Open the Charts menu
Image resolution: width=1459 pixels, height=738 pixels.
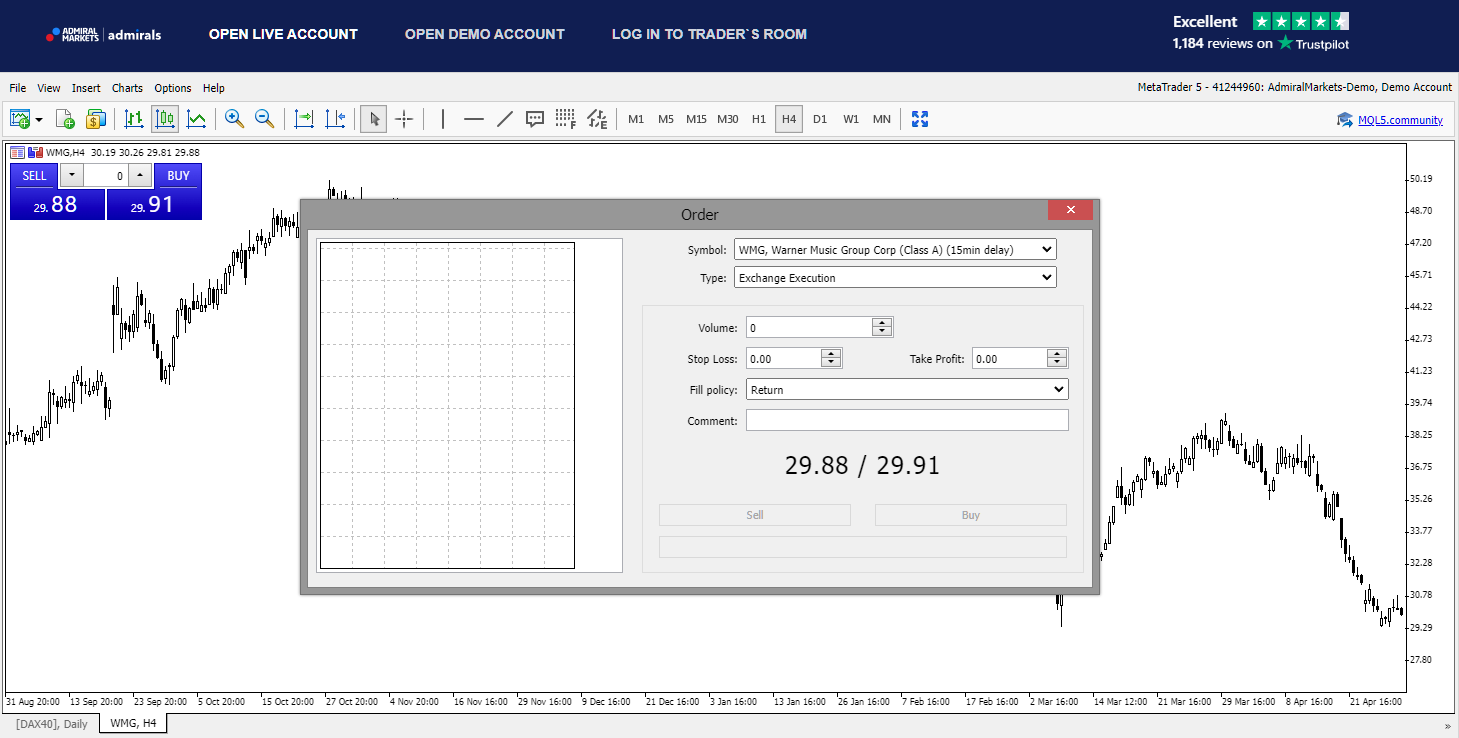pyautogui.click(x=127, y=88)
